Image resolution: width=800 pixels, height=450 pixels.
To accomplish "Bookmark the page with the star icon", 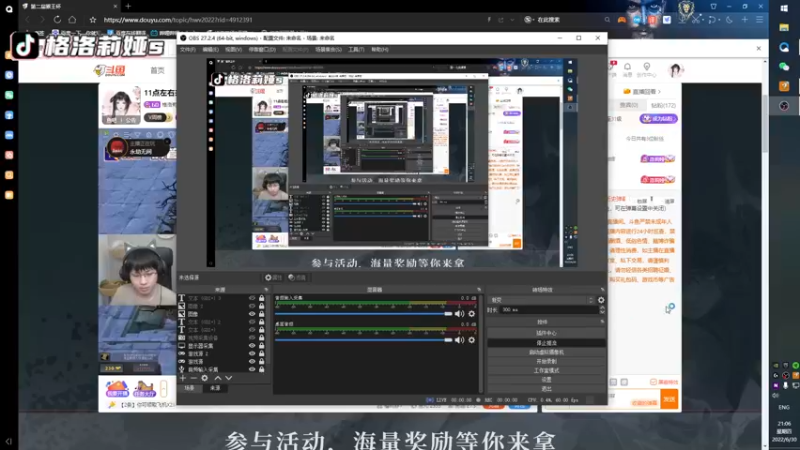I will [x=92, y=20].
